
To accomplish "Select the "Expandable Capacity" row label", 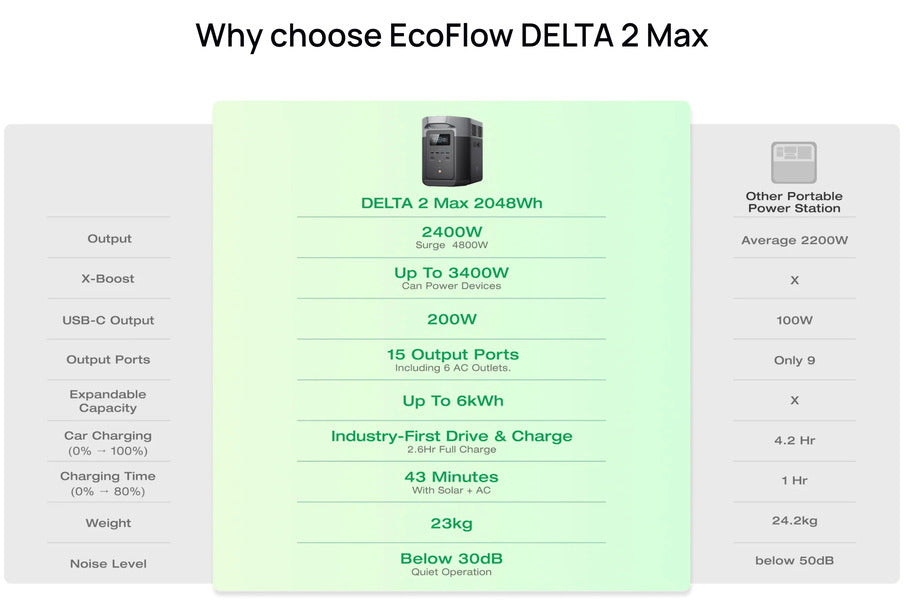I will (x=108, y=401).
